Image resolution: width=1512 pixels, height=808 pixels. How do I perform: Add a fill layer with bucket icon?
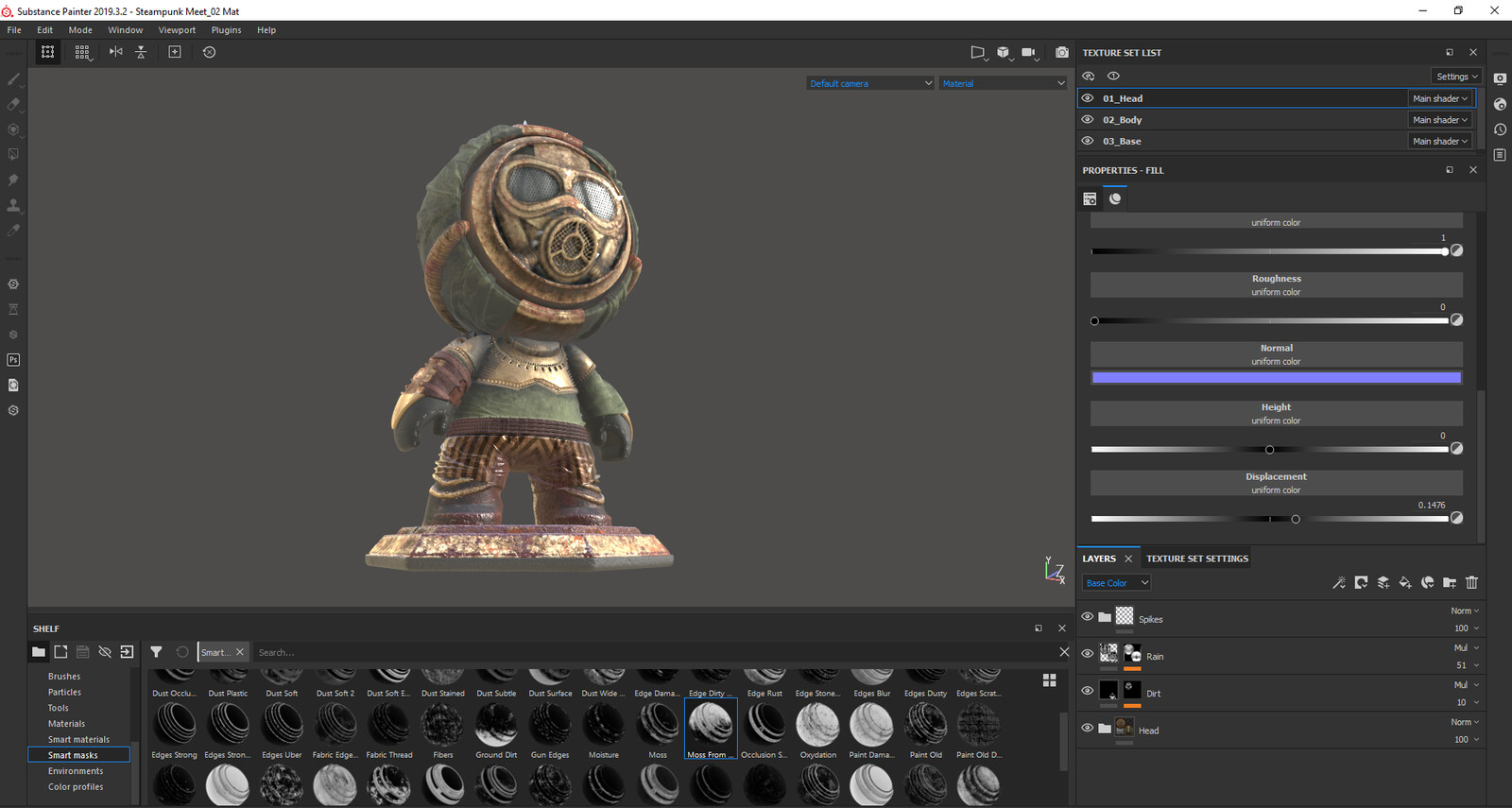[x=1405, y=583]
